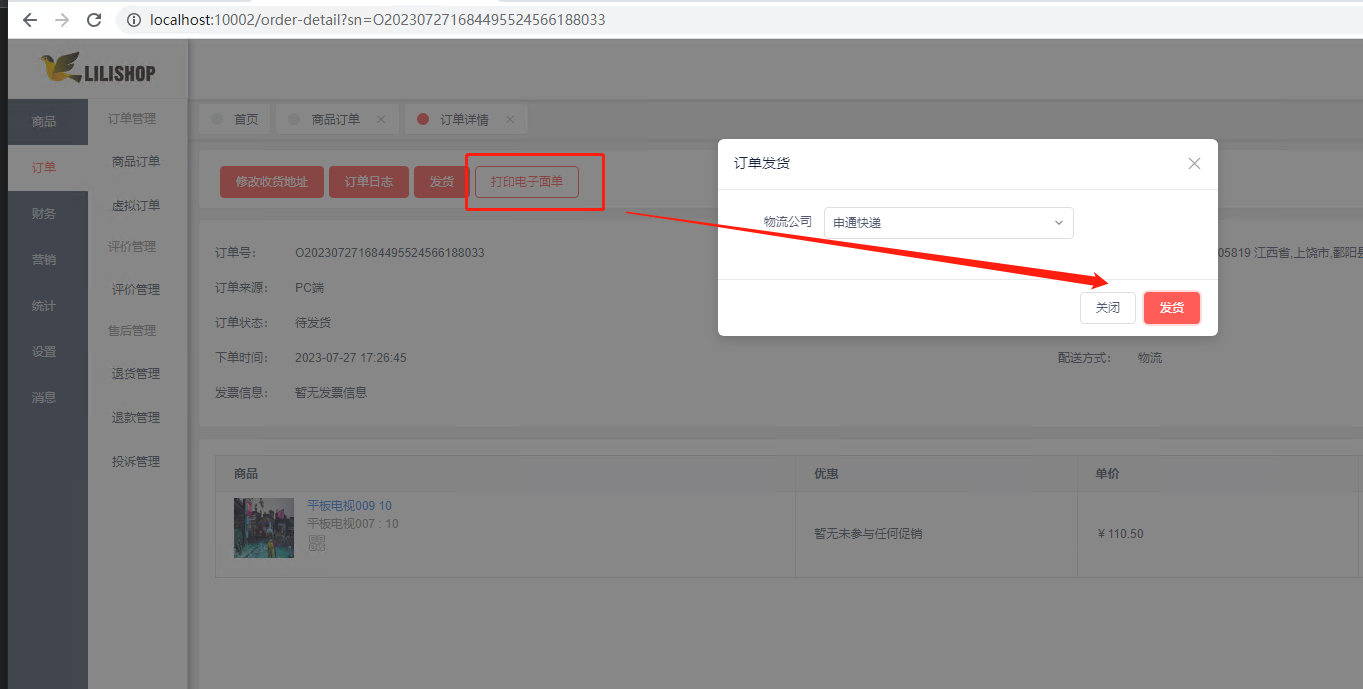The image size is (1363, 689).
Task: Select 商品订单 in the submenu
Action: (x=136, y=162)
